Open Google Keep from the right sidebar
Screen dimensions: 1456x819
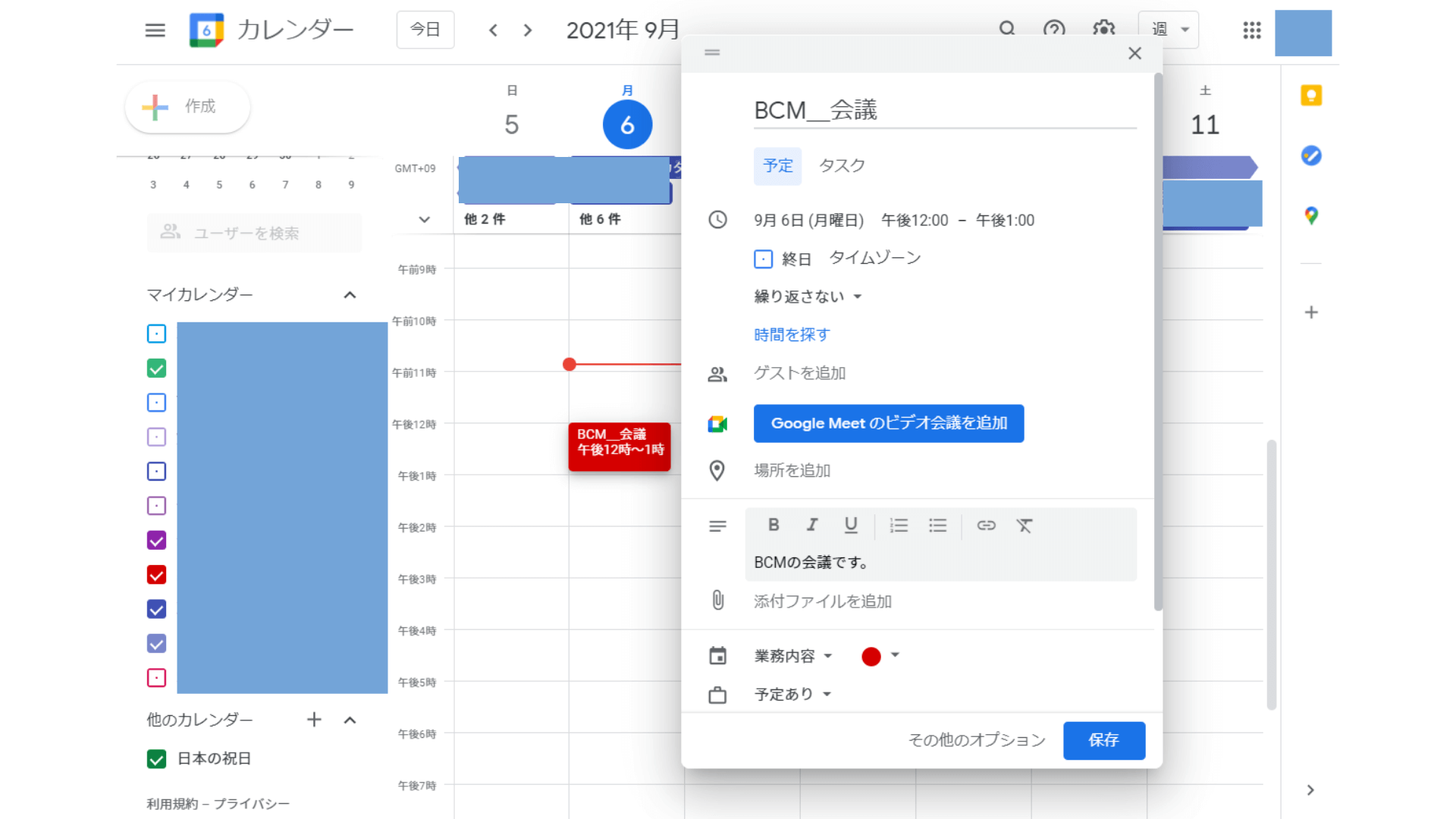coord(1310,95)
